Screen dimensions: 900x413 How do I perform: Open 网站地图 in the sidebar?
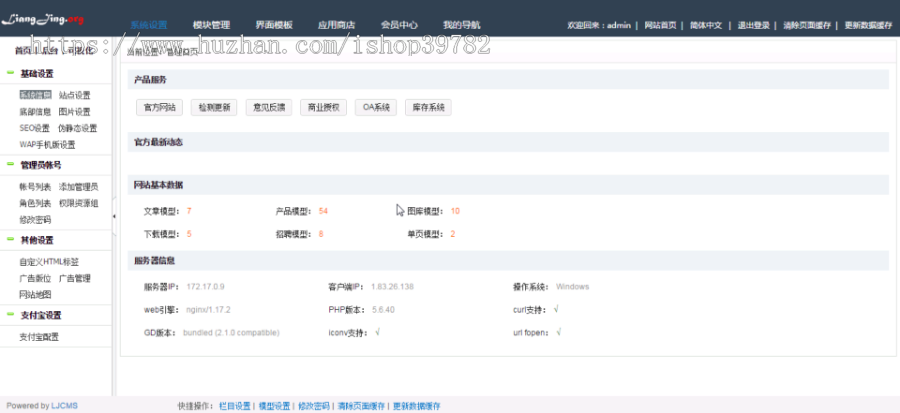pyautogui.click(x=35, y=295)
